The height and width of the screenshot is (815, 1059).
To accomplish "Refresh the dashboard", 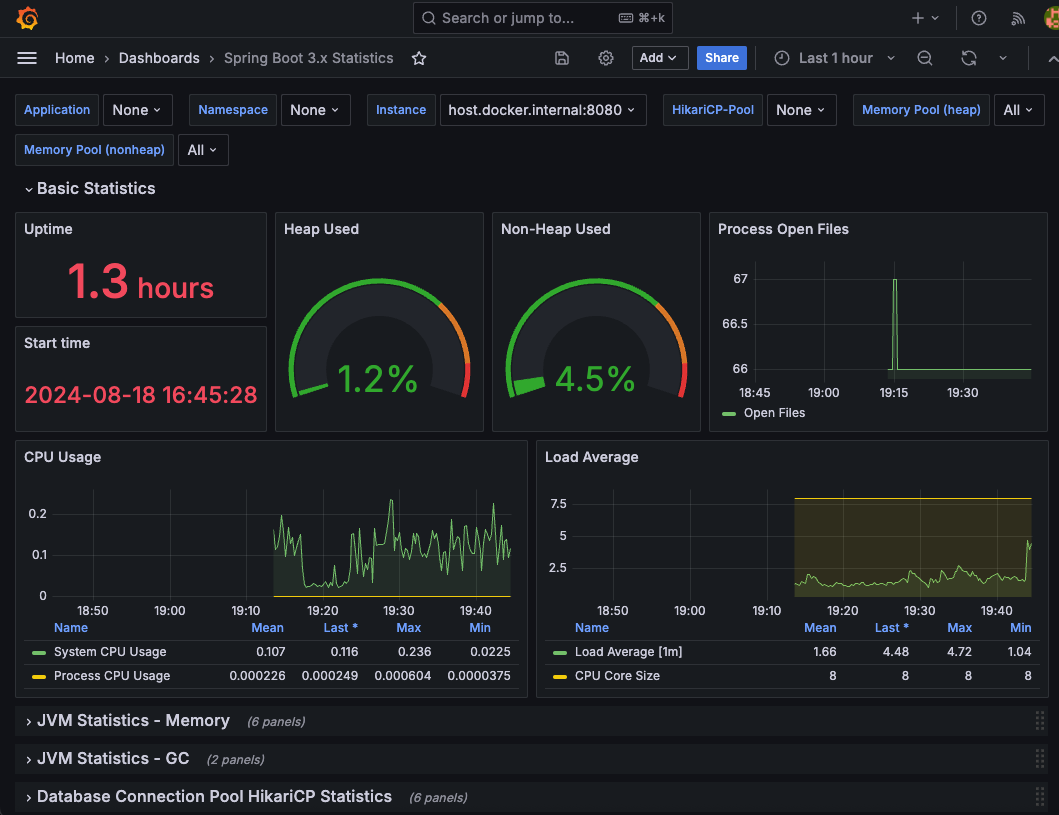I will tap(968, 58).
